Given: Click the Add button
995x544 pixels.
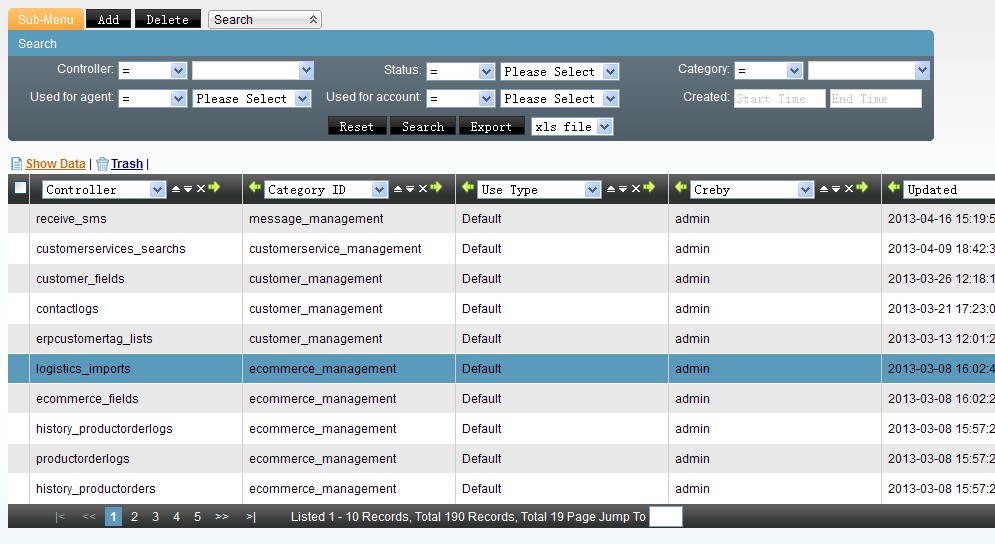Looking at the screenshot, I should tap(108, 19).
